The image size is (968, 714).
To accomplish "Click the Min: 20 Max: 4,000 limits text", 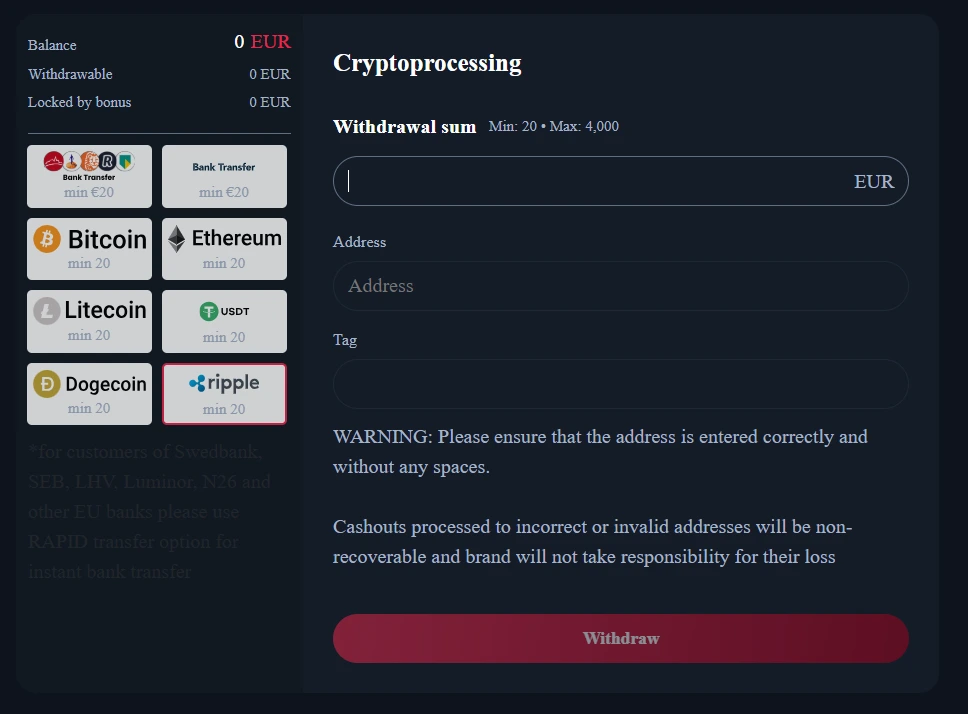I will (554, 126).
